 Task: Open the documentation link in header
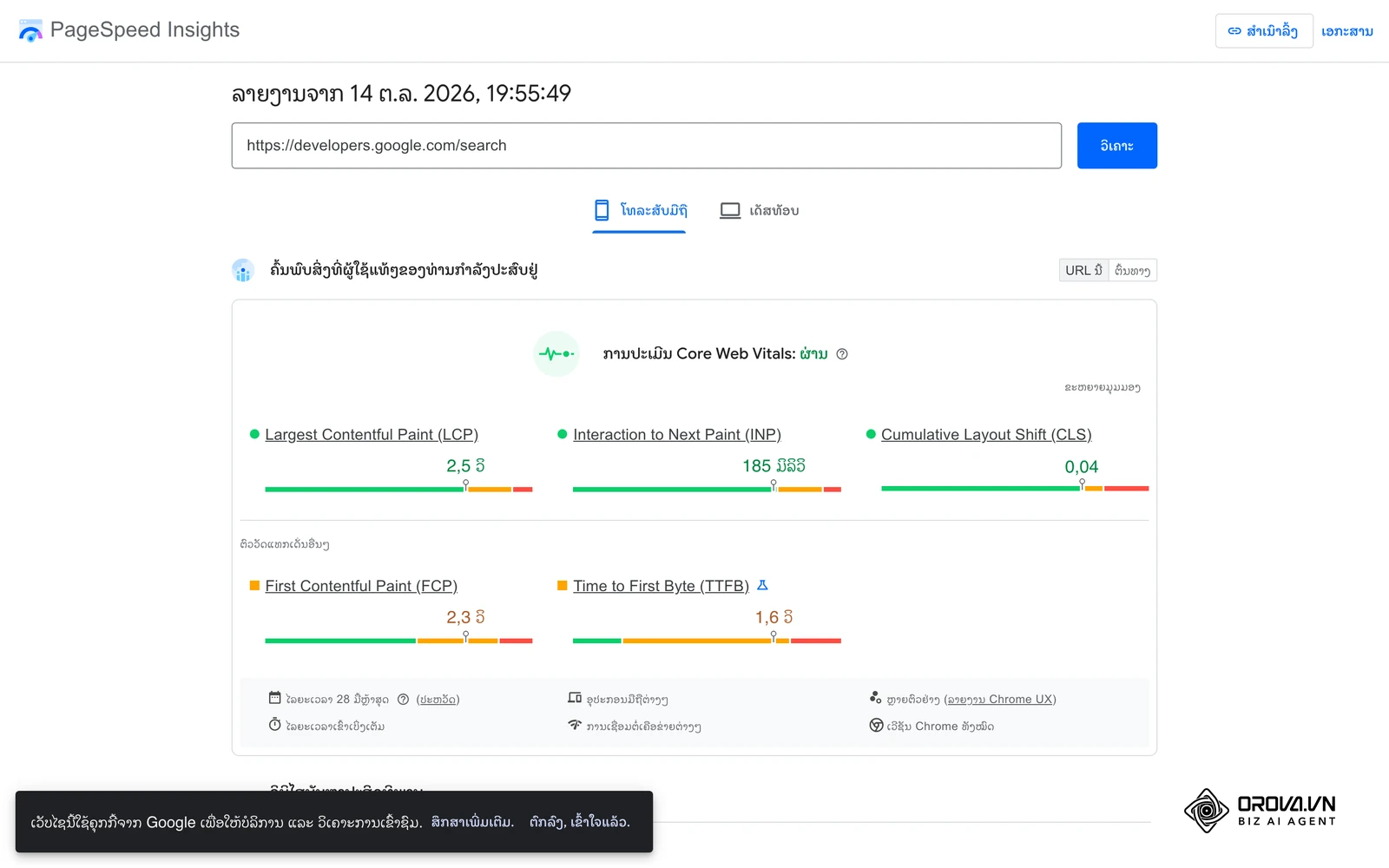[x=1346, y=31]
